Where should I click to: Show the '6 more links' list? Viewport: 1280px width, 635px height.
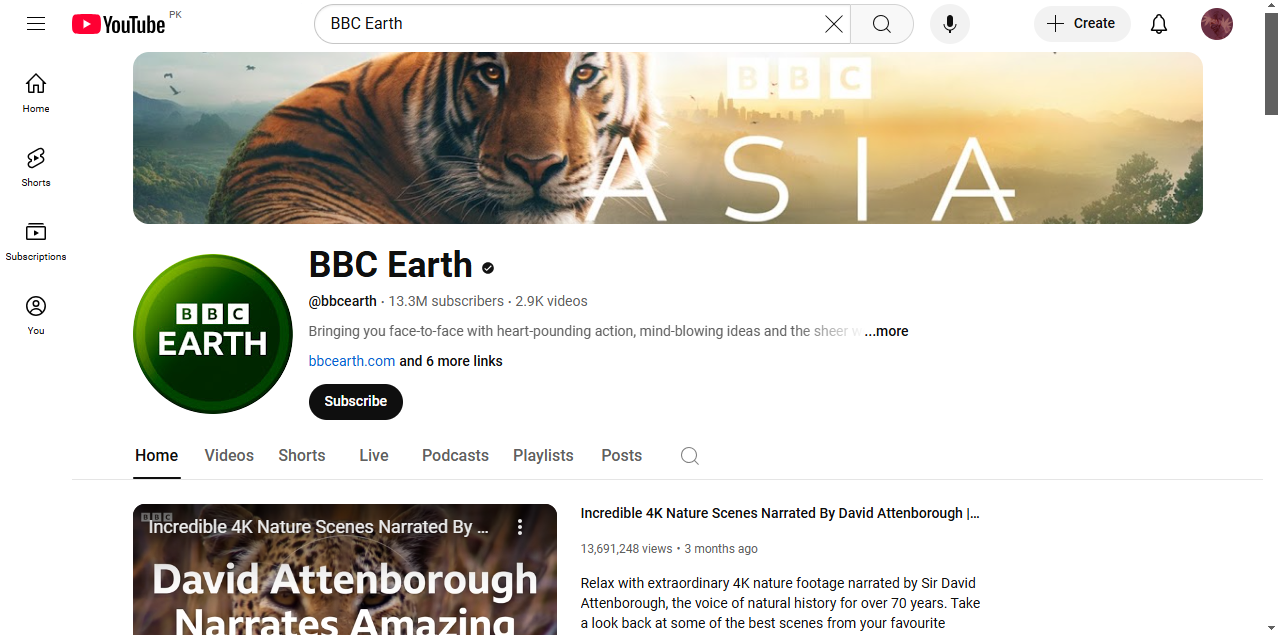click(x=450, y=361)
